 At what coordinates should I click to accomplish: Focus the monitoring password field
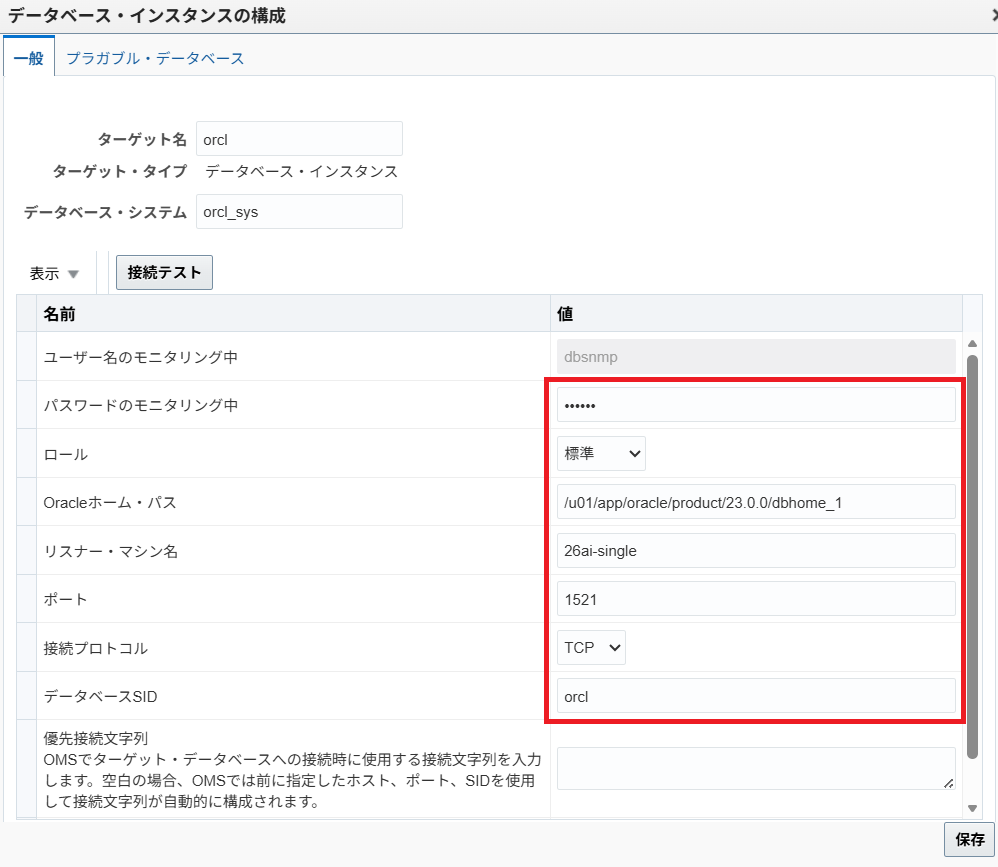[755, 405]
